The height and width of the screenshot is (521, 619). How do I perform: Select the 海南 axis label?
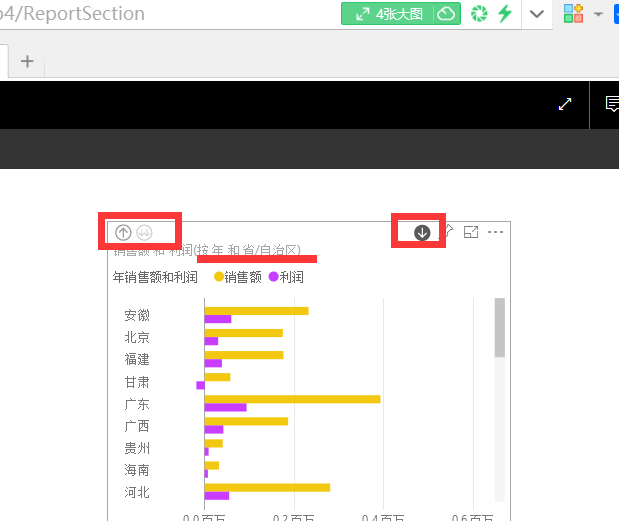[137, 470]
